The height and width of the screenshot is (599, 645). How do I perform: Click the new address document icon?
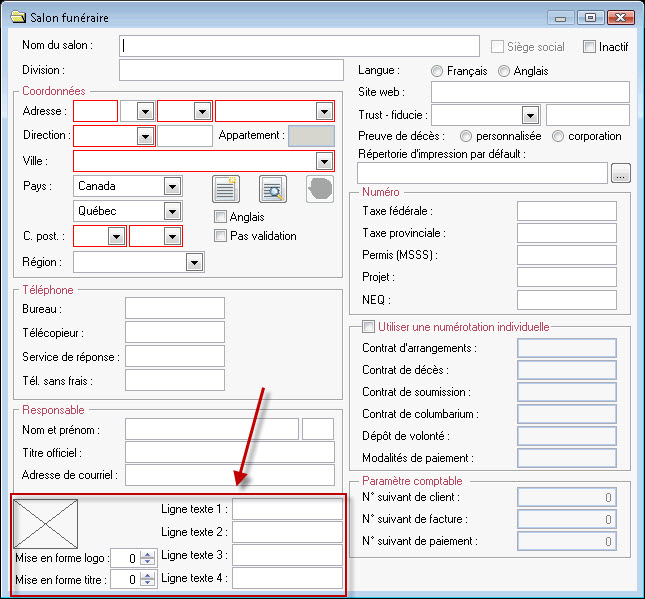(227, 189)
